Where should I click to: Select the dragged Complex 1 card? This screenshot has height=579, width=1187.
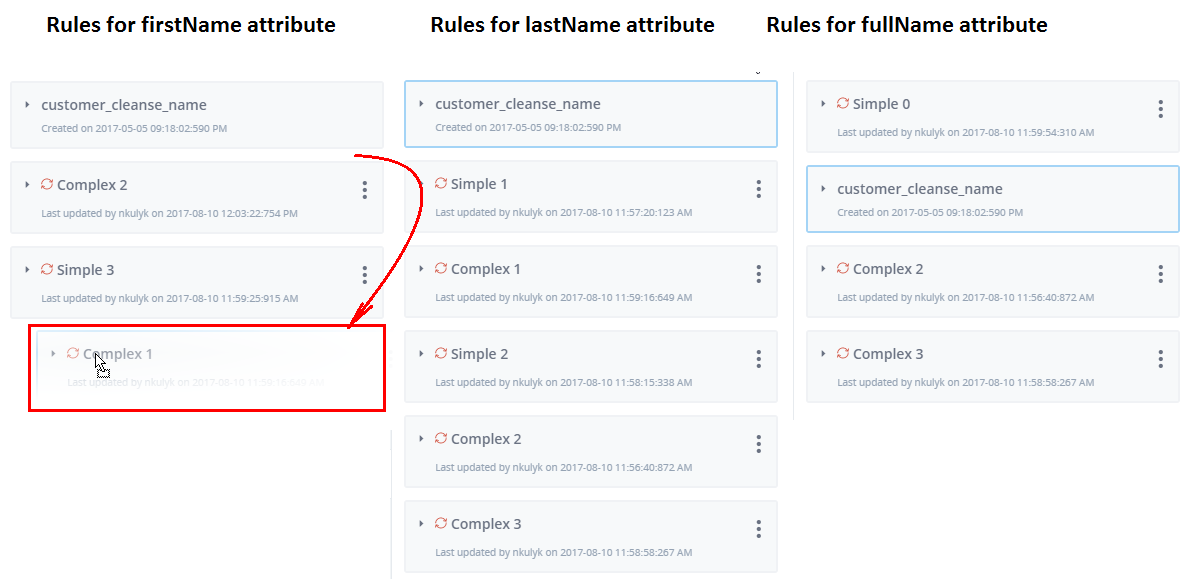click(207, 369)
